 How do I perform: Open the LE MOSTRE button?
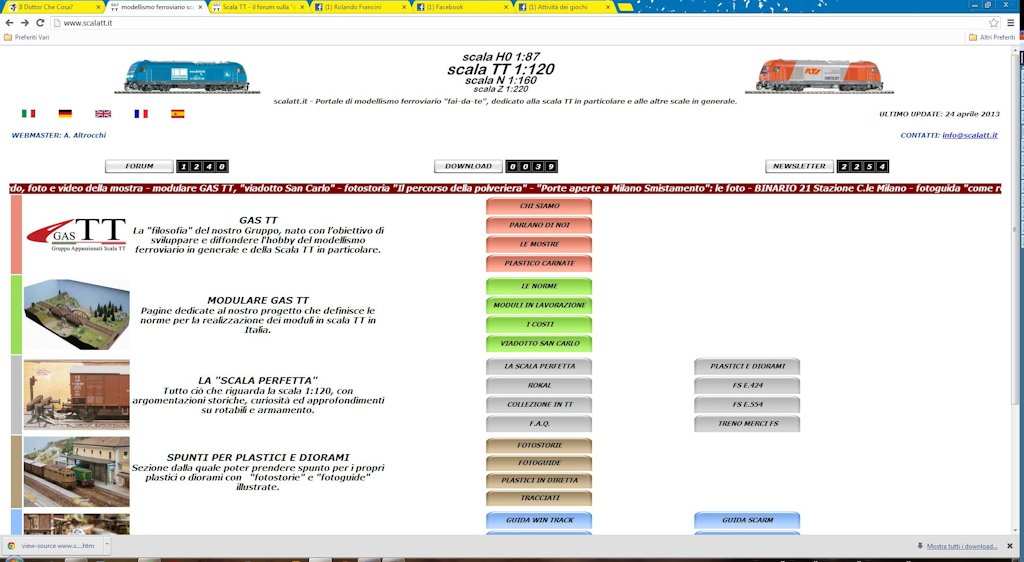(x=539, y=244)
